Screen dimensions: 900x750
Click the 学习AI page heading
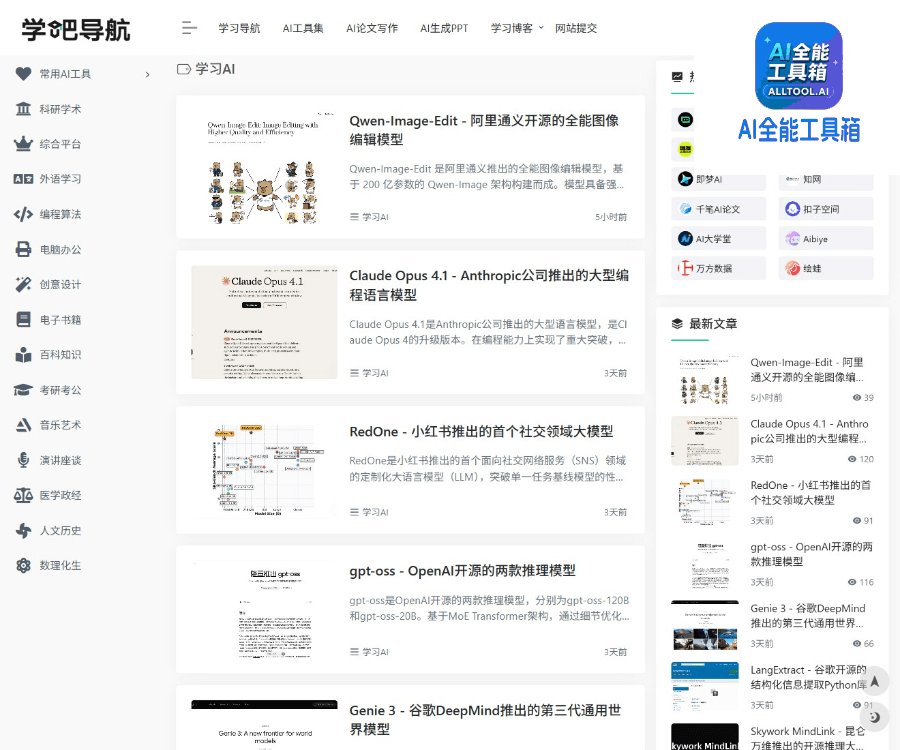[215, 69]
